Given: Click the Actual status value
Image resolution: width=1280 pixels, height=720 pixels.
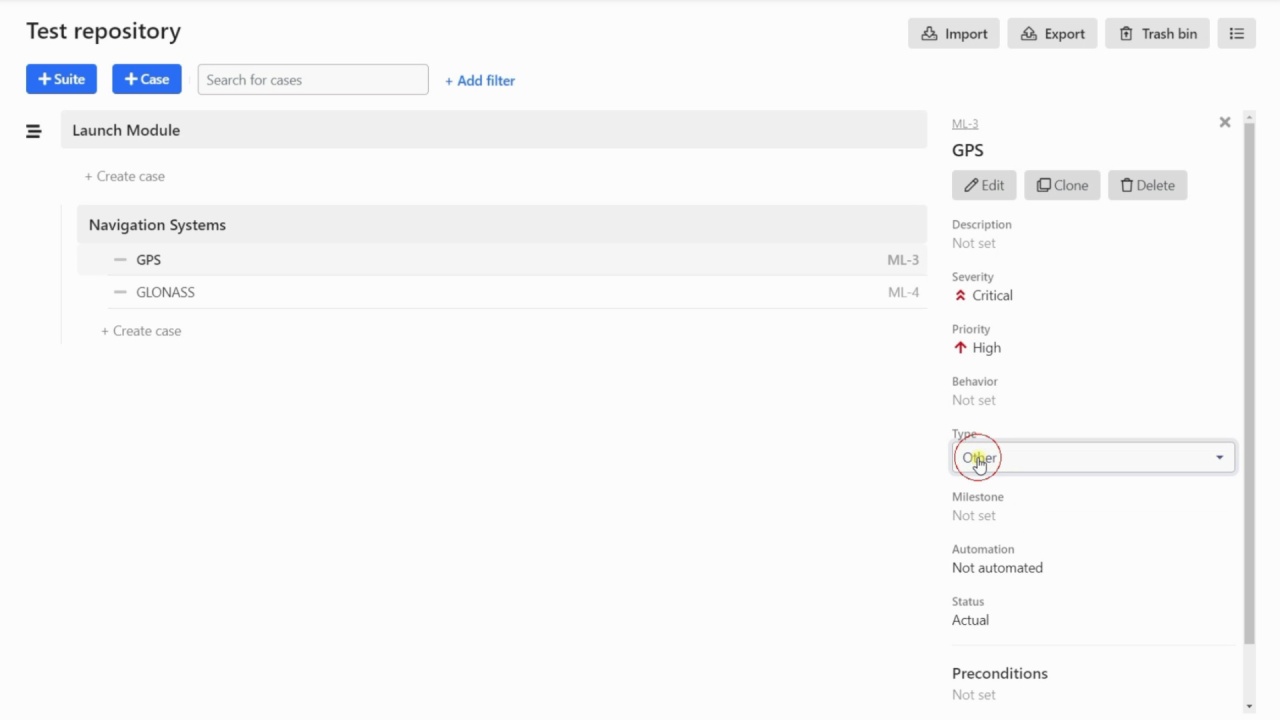Looking at the screenshot, I should click(x=970, y=620).
